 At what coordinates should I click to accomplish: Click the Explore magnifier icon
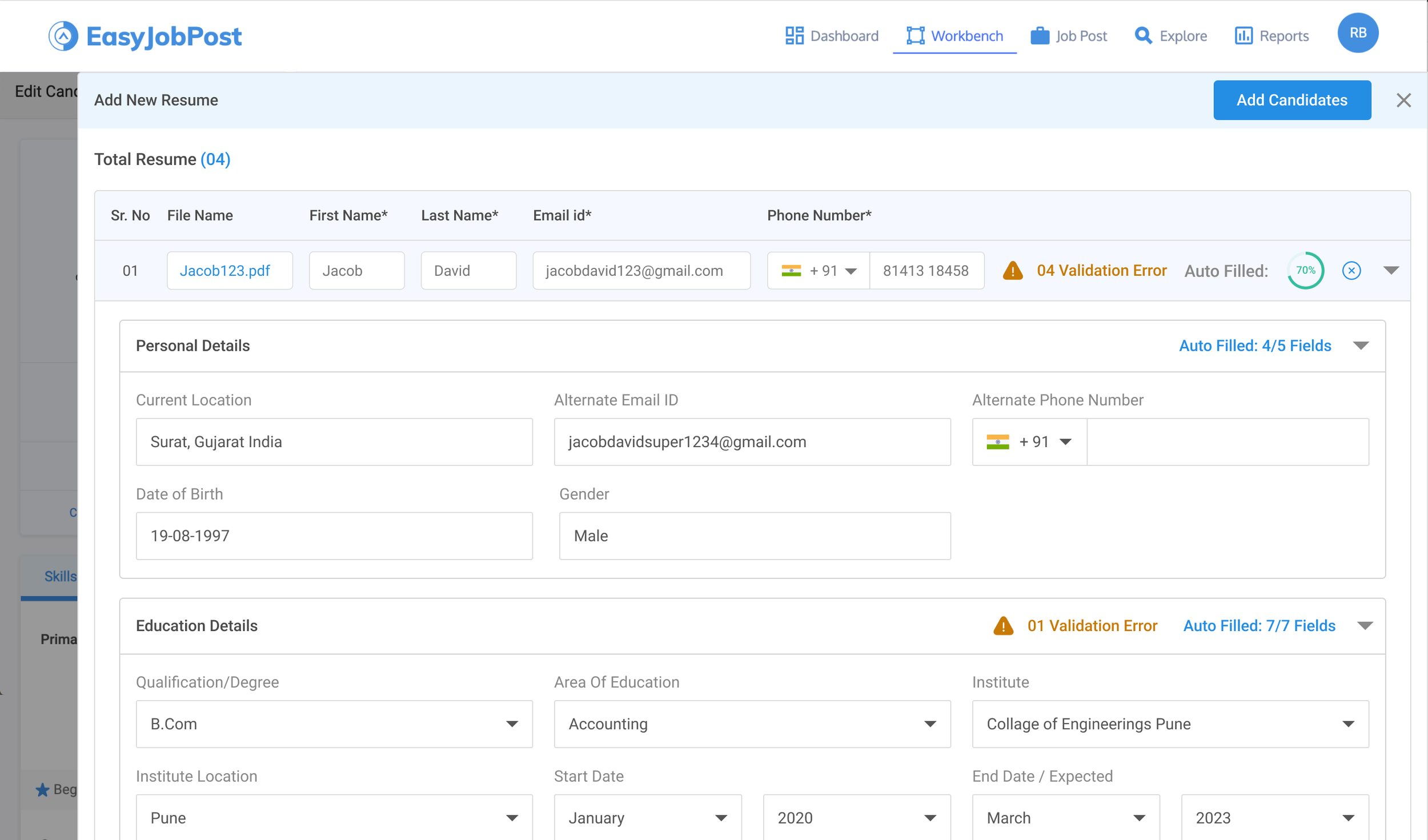[x=1143, y=36]
